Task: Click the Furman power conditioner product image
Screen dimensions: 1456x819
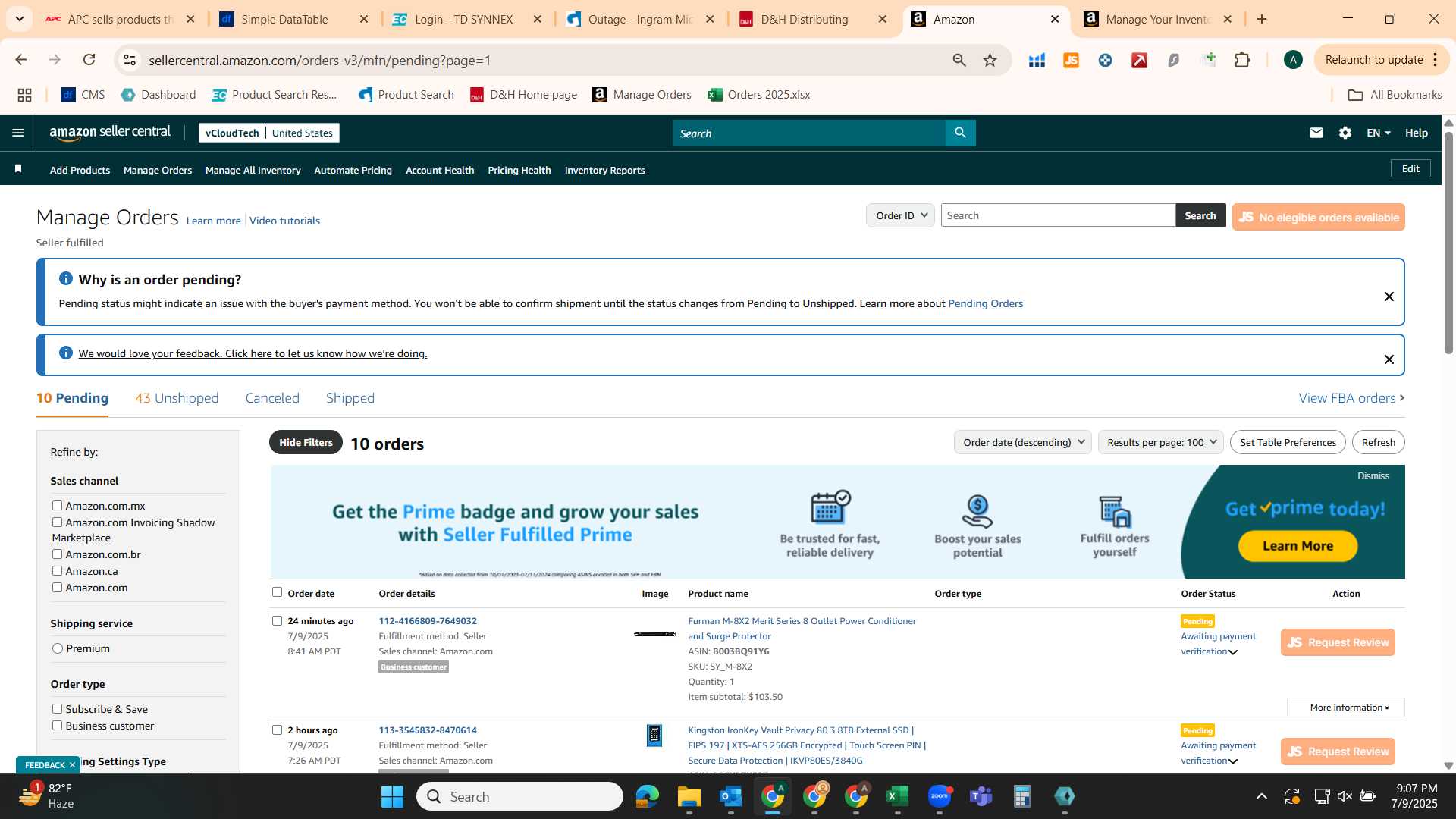Action: [x=654, y=634]
